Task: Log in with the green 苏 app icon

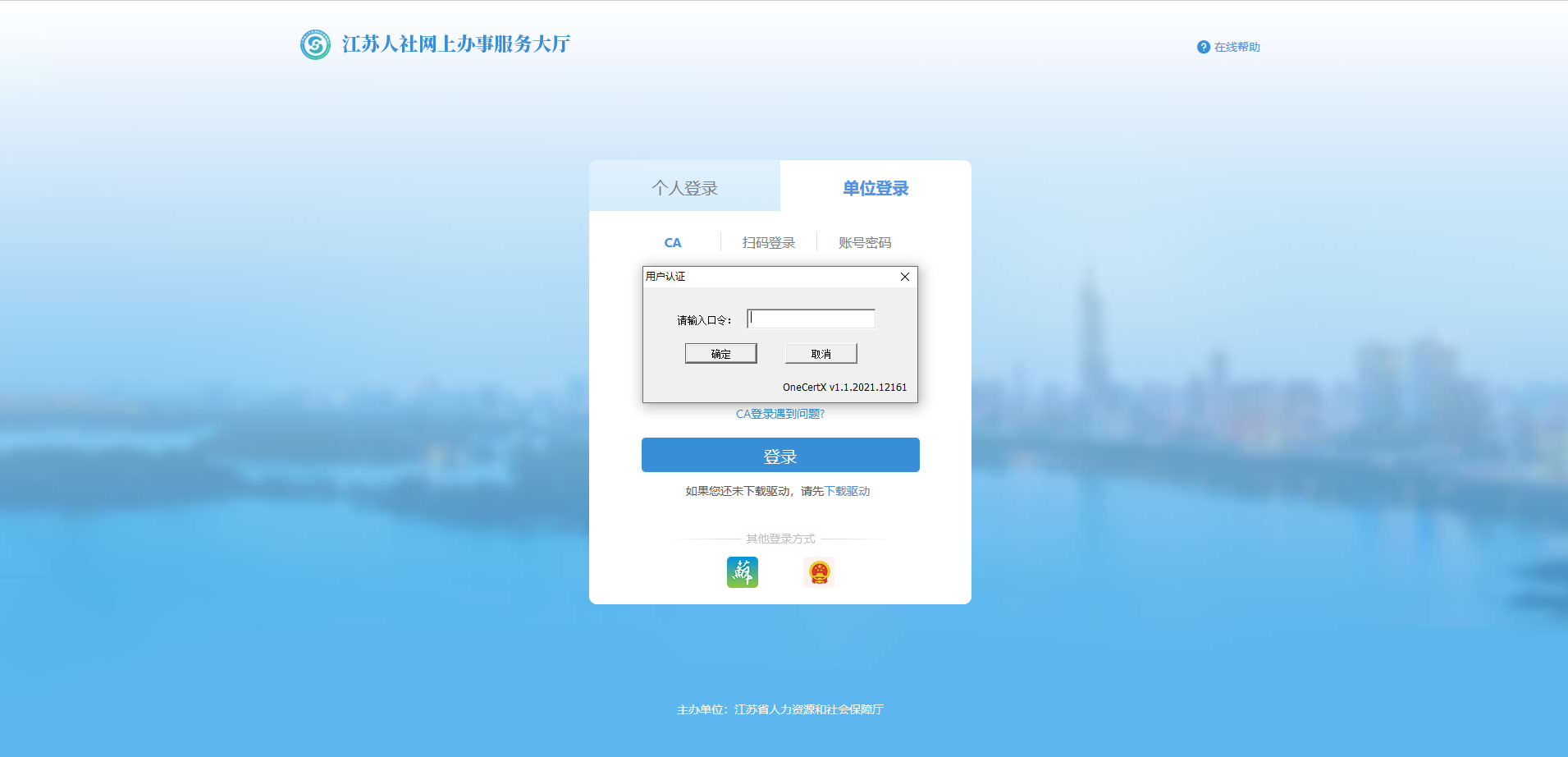Action: [743, 572]
